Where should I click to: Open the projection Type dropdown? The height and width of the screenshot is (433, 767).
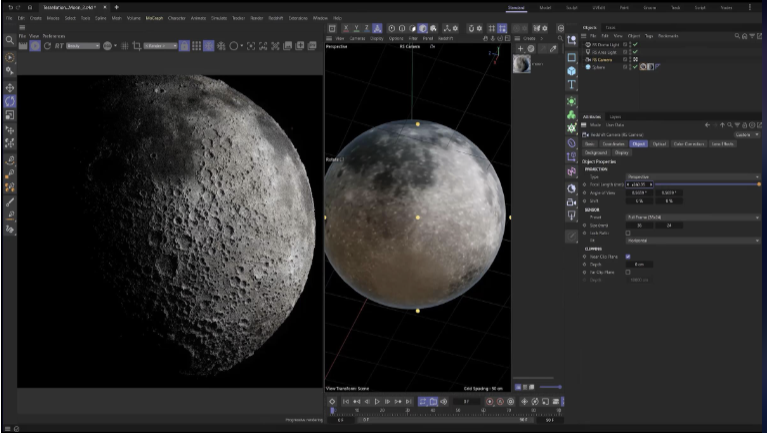point(692,175)
